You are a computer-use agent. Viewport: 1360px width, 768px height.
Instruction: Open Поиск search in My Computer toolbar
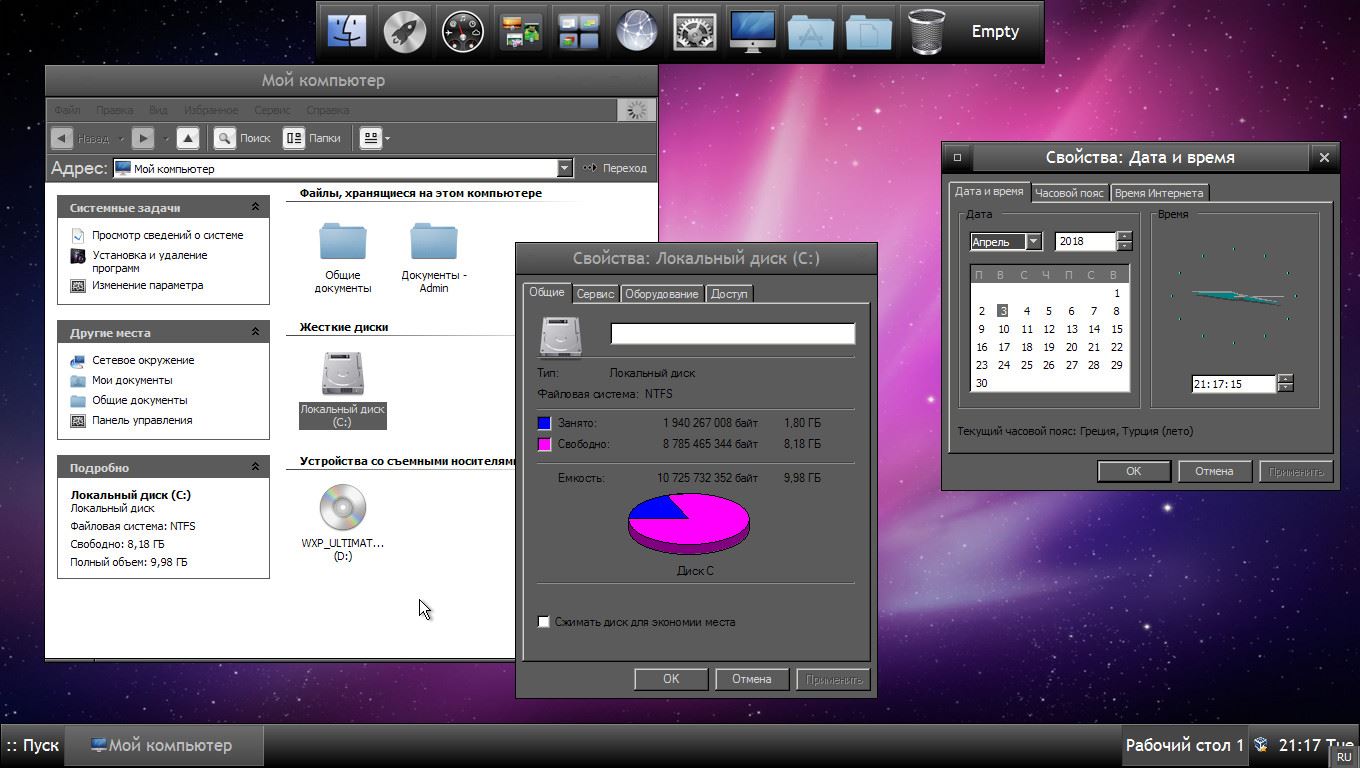click(x=242, y=138)
